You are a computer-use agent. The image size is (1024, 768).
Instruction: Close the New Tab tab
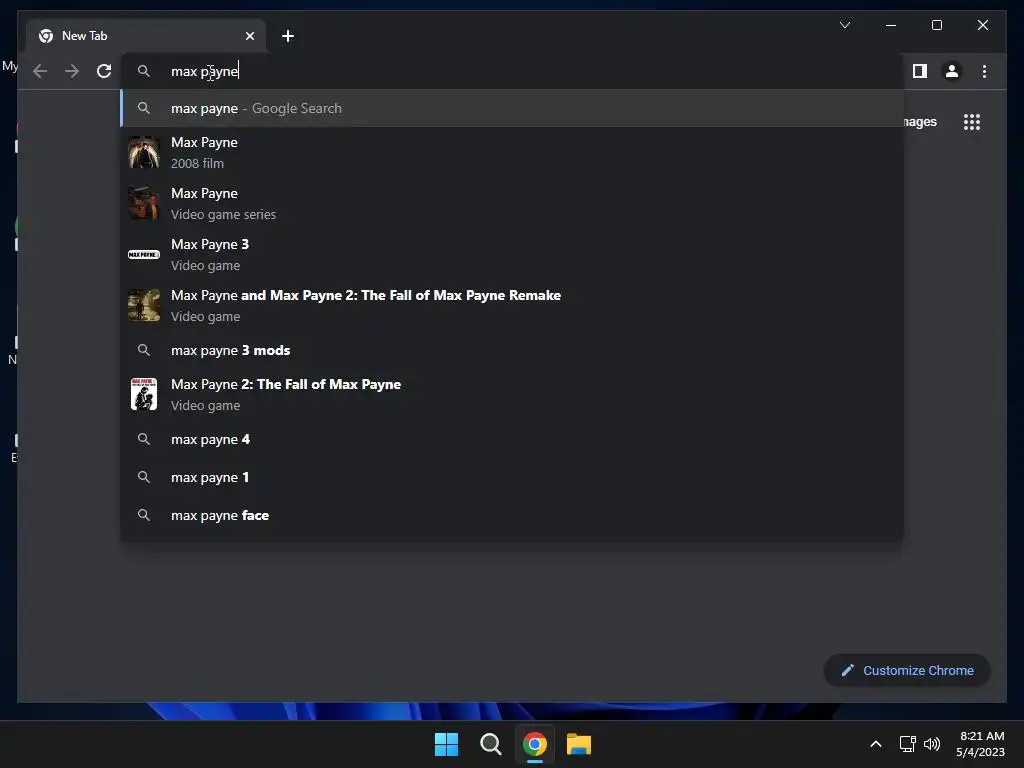tap(249, 36)
